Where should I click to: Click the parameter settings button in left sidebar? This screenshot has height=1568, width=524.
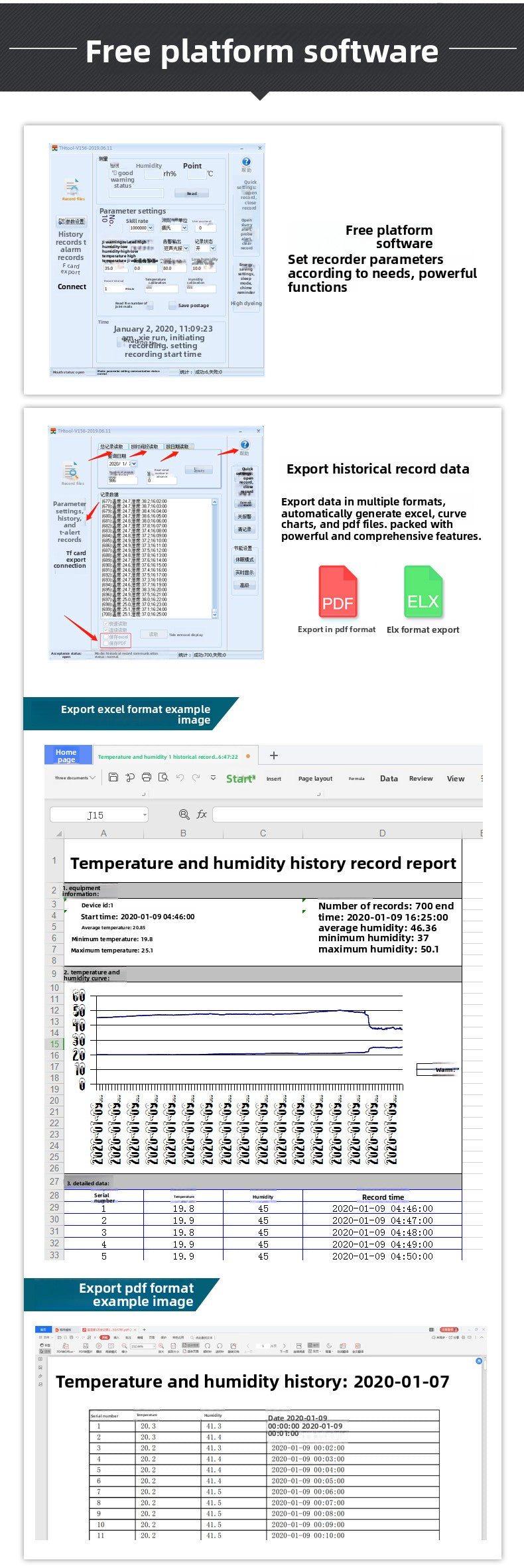tap(72, 221)
